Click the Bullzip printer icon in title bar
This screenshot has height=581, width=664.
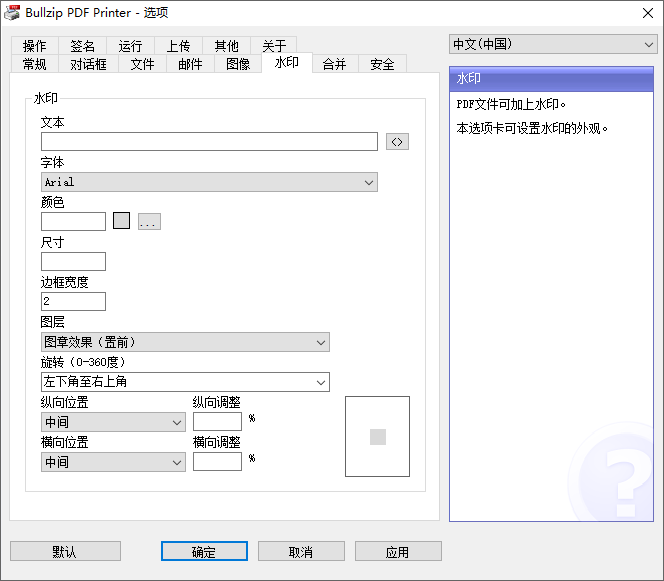point(11,13)
